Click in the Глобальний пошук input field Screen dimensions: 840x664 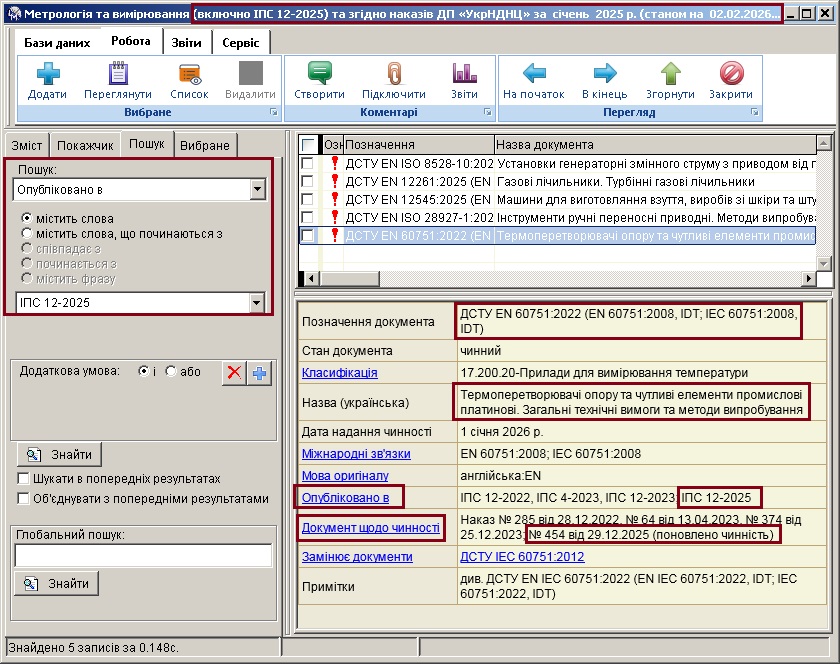[143, 556]
